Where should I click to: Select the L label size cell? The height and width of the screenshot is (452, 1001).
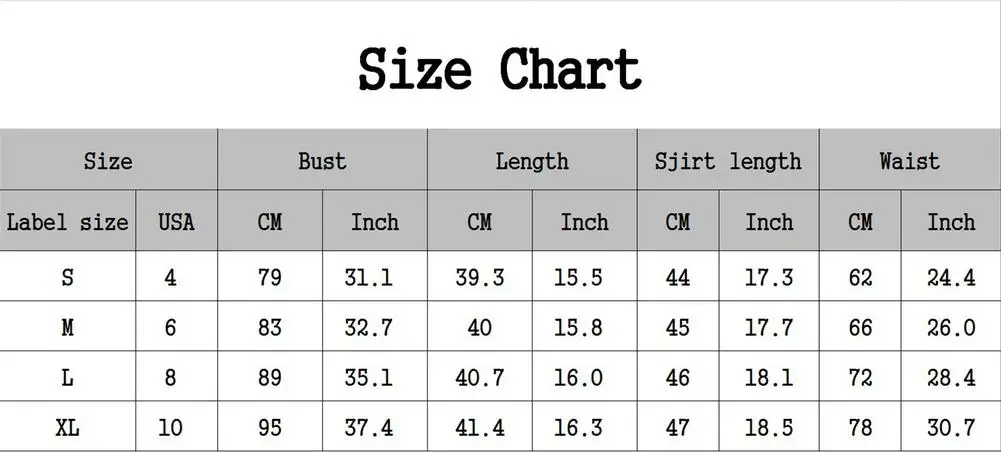click(x=68, y=377)
